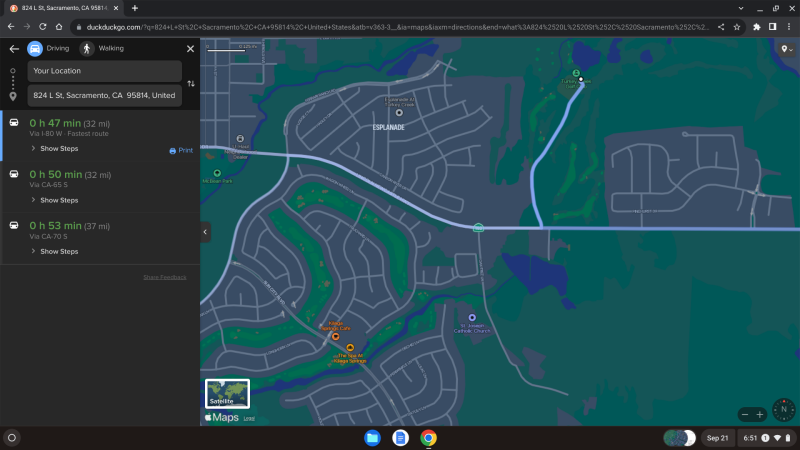
Task: Open the Legal link on map
Action: [x=249, y=418]
